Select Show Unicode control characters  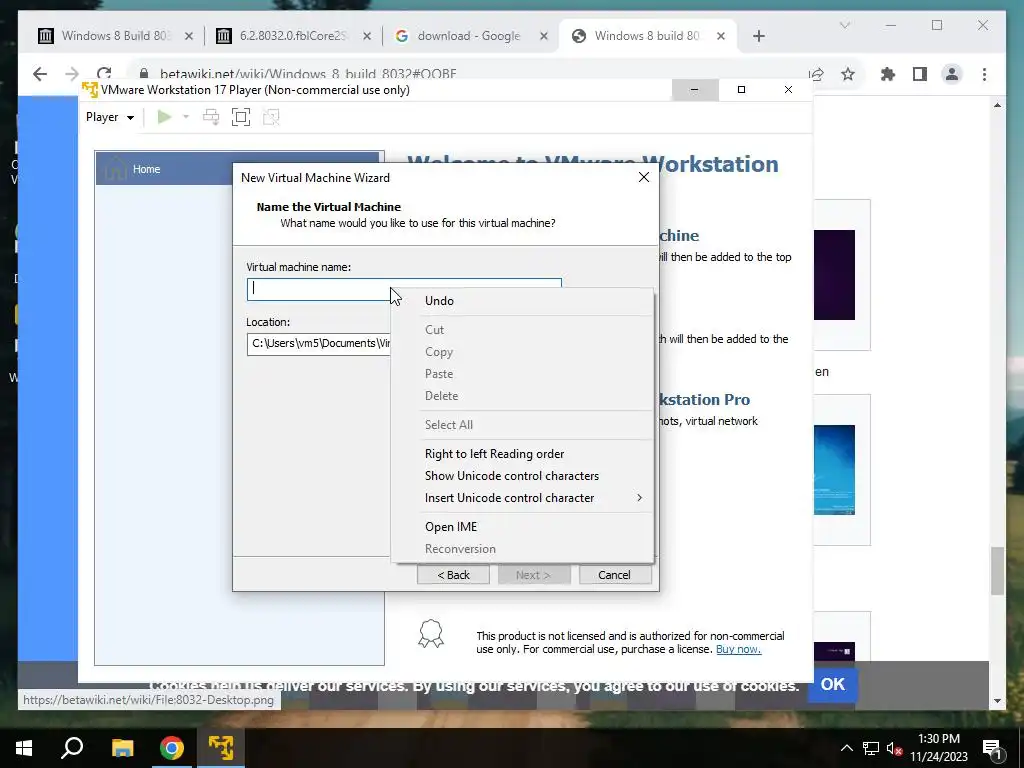[511, 475]
